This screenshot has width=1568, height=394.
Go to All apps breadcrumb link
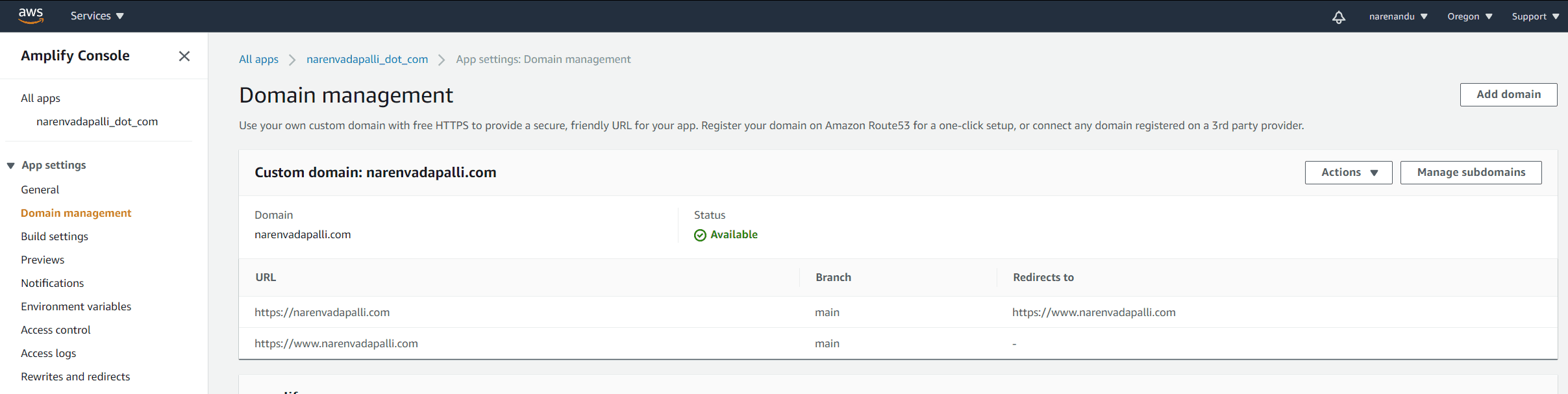(258, 60)
